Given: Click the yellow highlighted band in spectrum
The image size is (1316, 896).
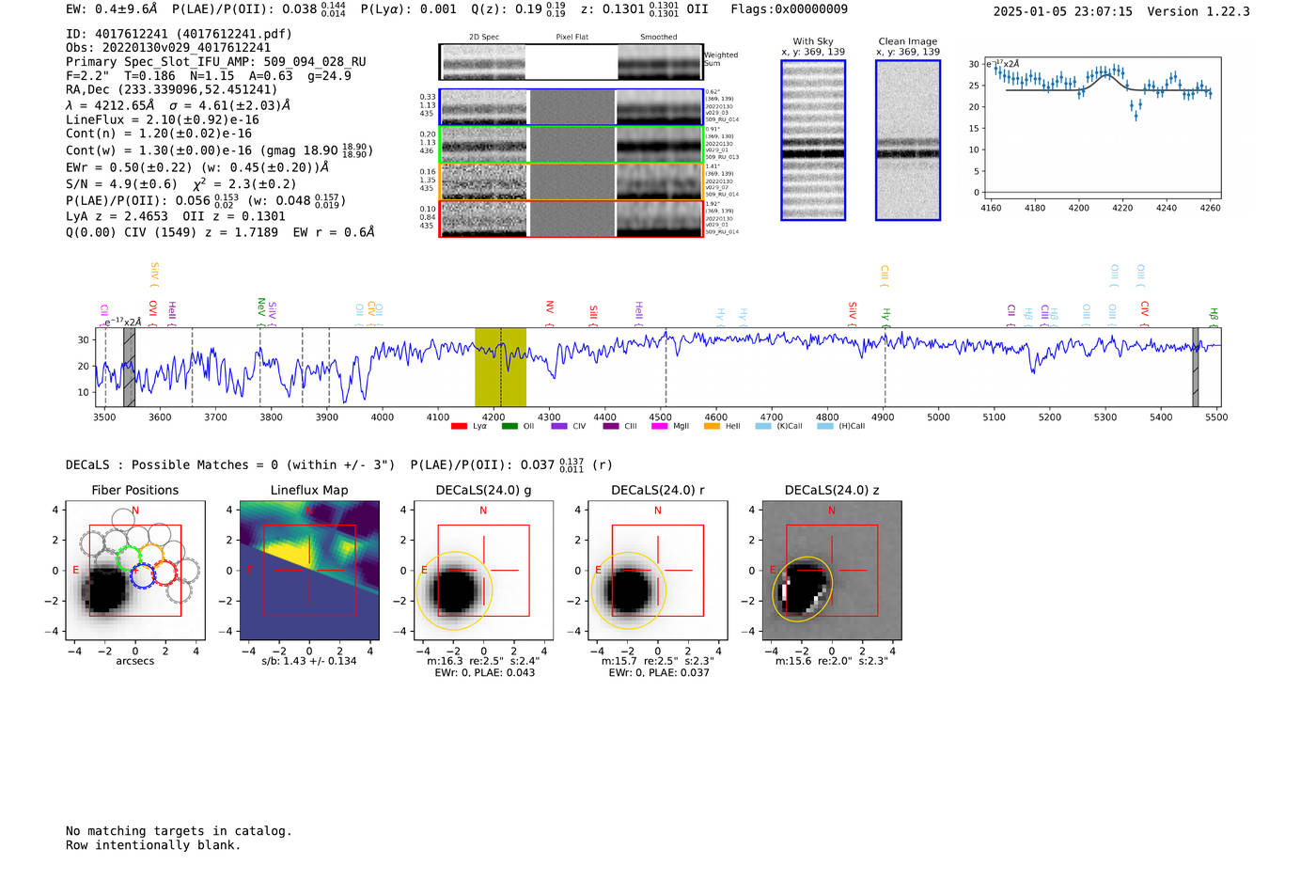Looking at the screenshot, I should pyautogui.click(x=500, y=367).
